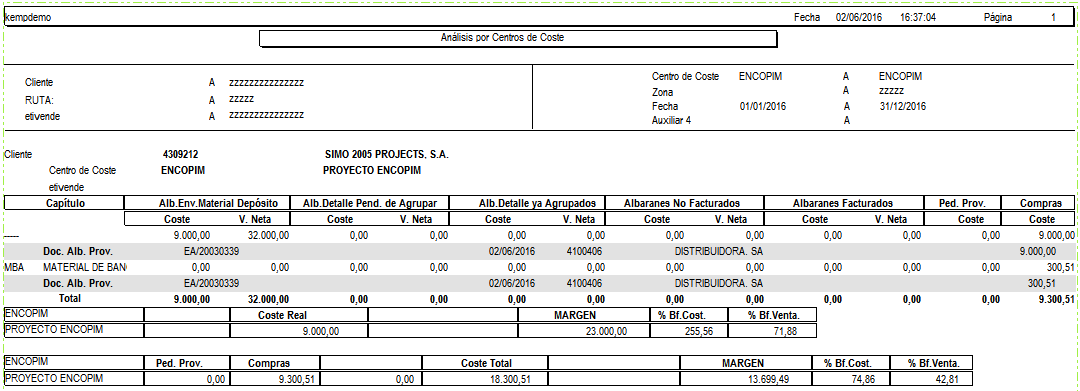Click the Total row label
This screenshot has width=1080, height=391.
coord(69,299)
